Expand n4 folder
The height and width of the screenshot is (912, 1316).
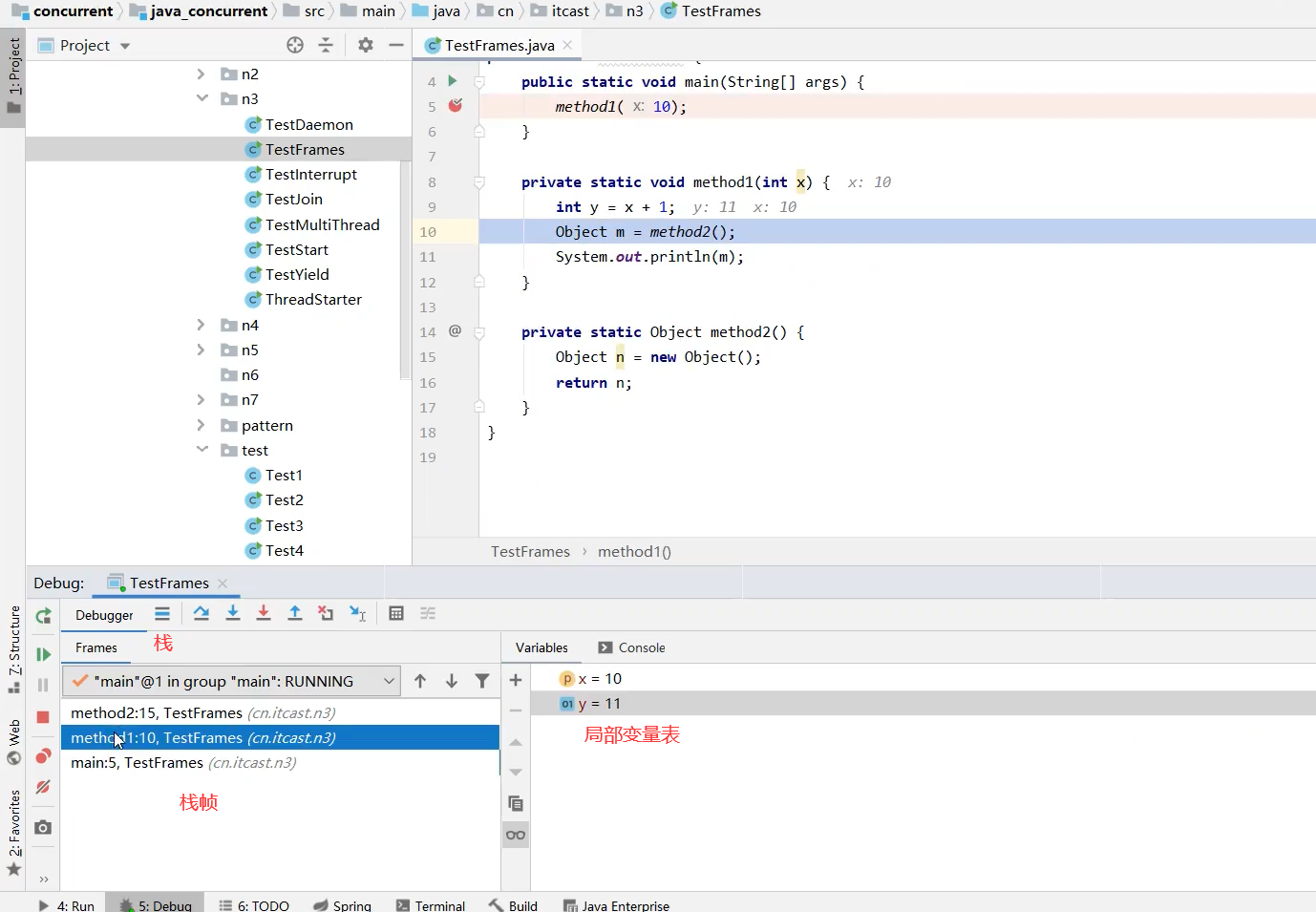[x=201, y=325]
